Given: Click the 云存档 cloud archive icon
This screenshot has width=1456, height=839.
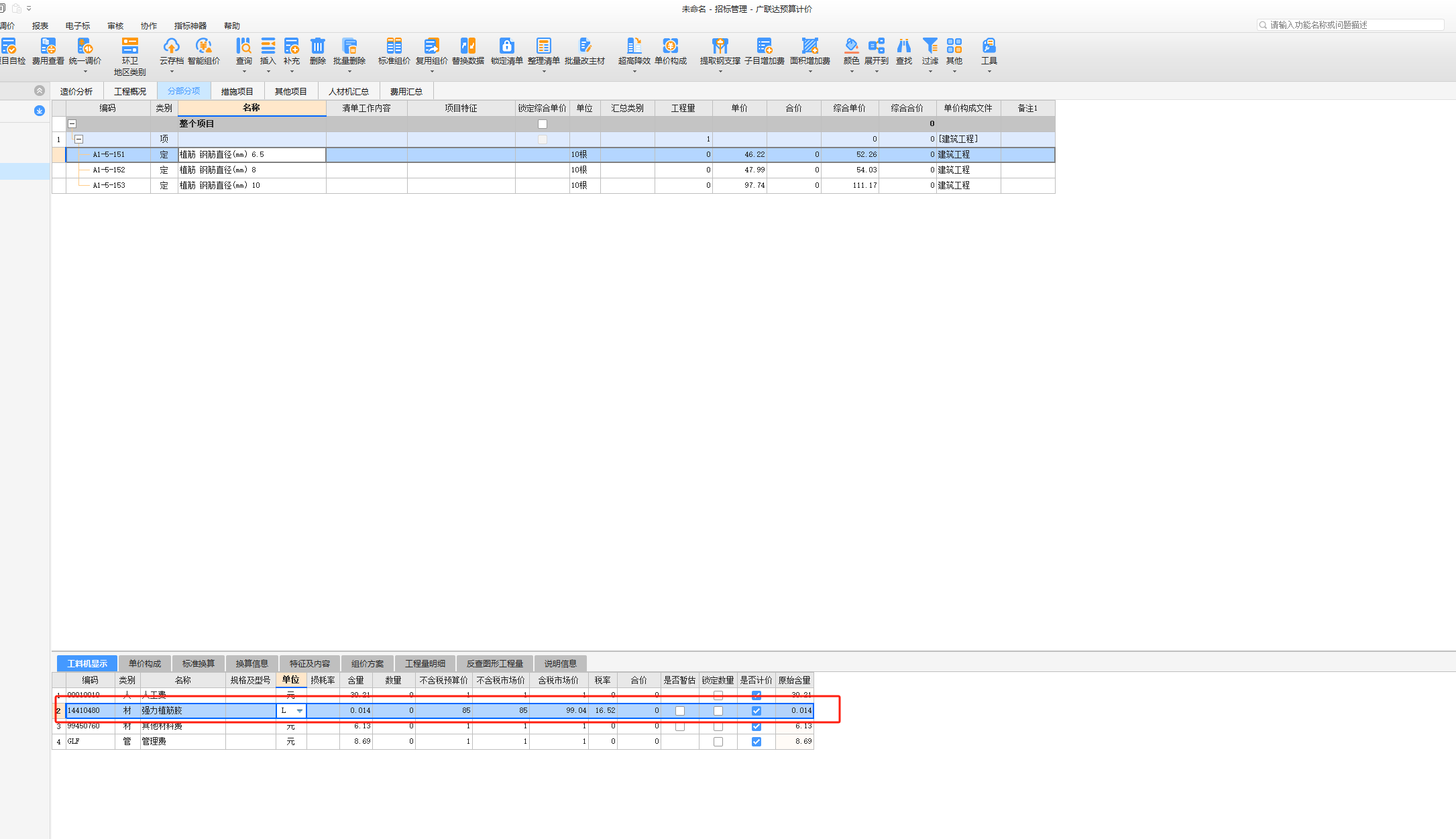Looking at the screenshot, I should click(x=172, y=46).
